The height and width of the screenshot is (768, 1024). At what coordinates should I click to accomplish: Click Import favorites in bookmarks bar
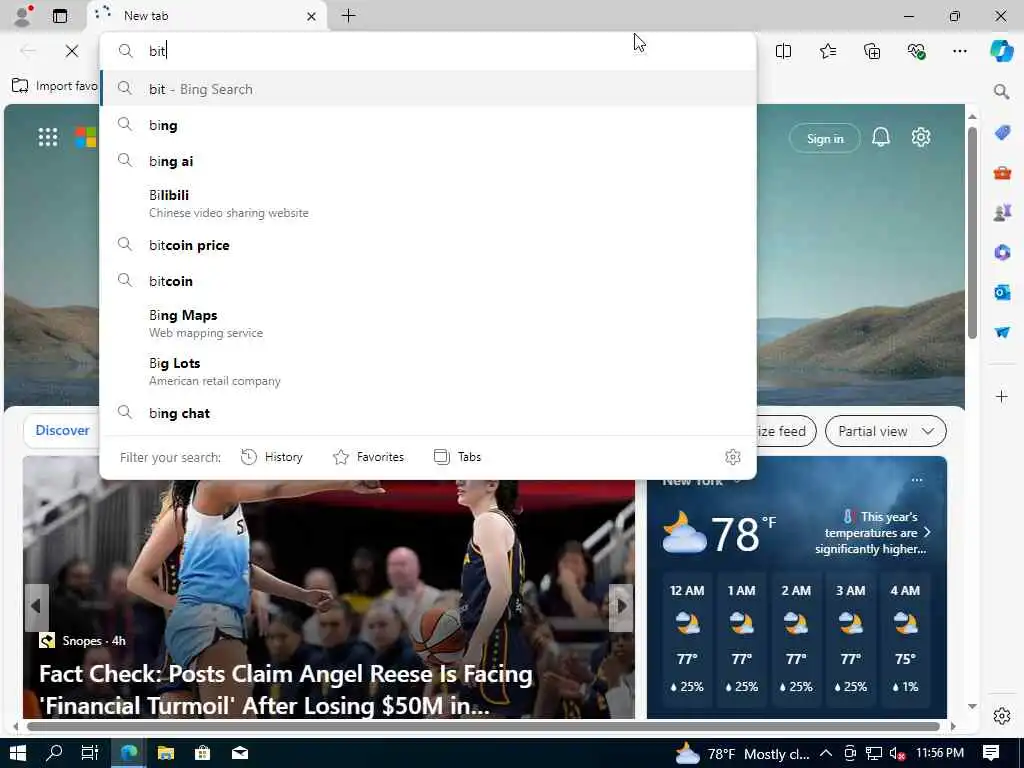pyautogui.click(x=54, y=86)
